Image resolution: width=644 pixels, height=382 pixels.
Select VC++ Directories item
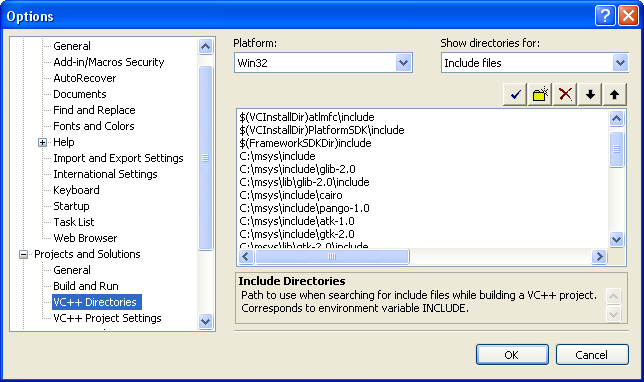tap(97, 302)
